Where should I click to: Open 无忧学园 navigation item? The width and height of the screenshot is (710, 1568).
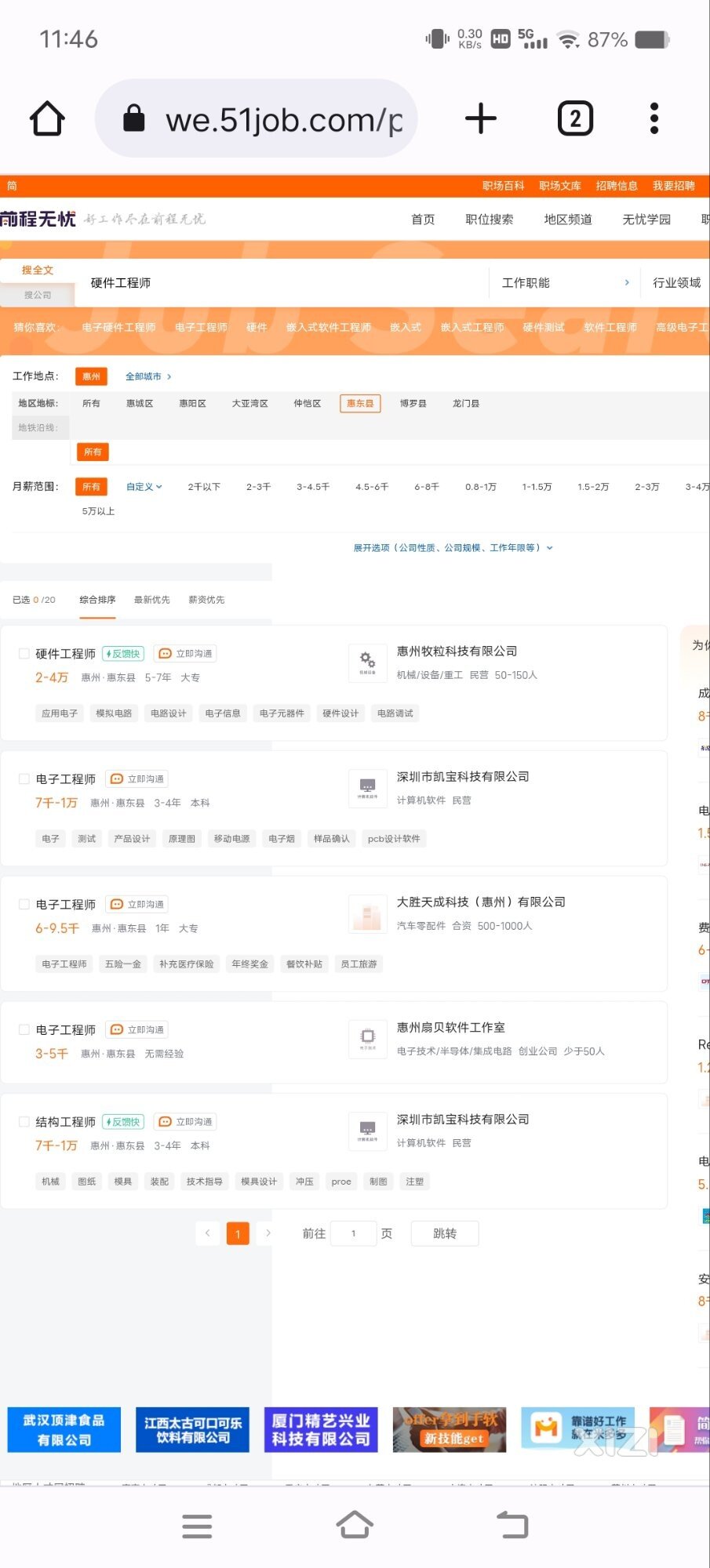click(646, 219)
